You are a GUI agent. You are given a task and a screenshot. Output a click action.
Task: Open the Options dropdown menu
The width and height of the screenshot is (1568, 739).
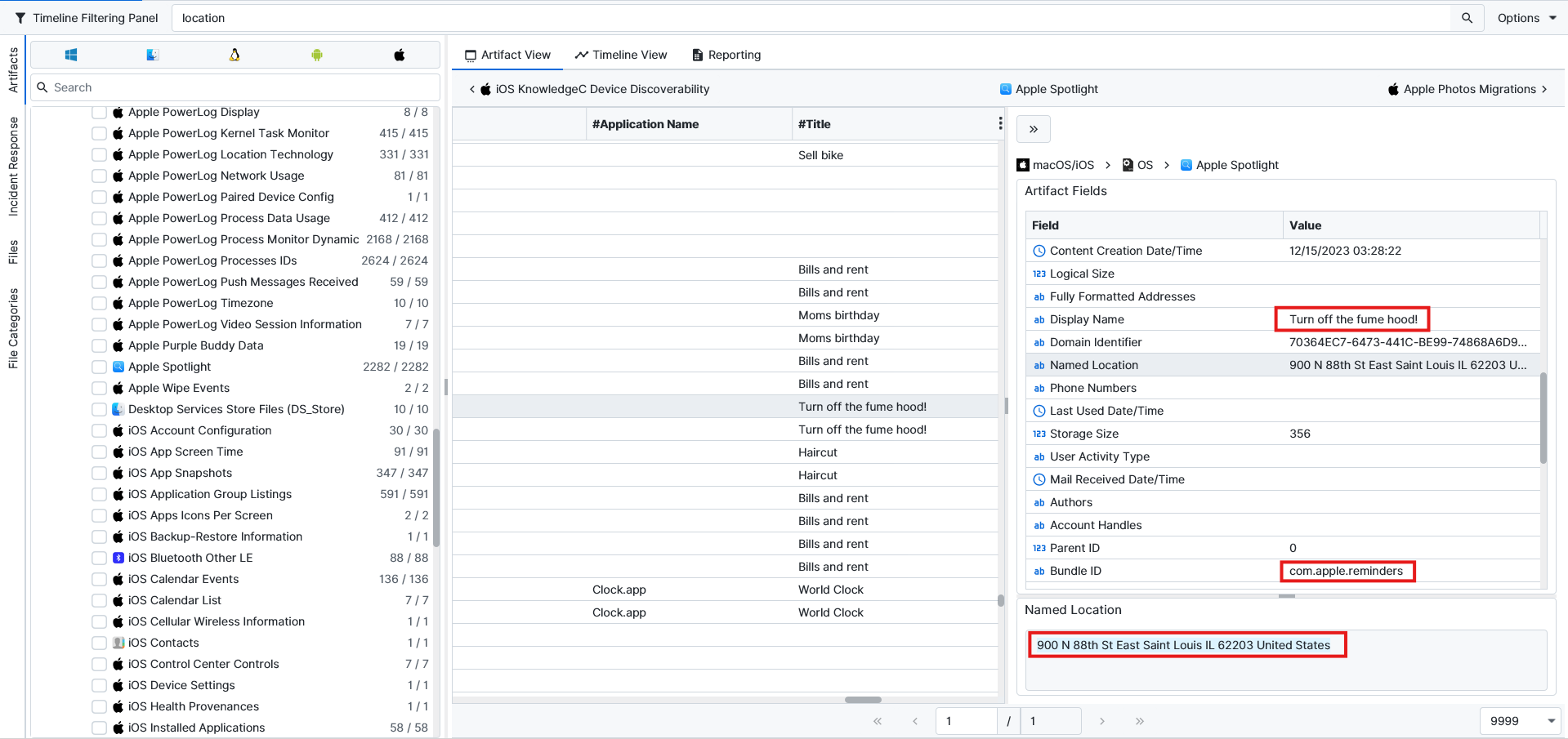[1526, 18]
